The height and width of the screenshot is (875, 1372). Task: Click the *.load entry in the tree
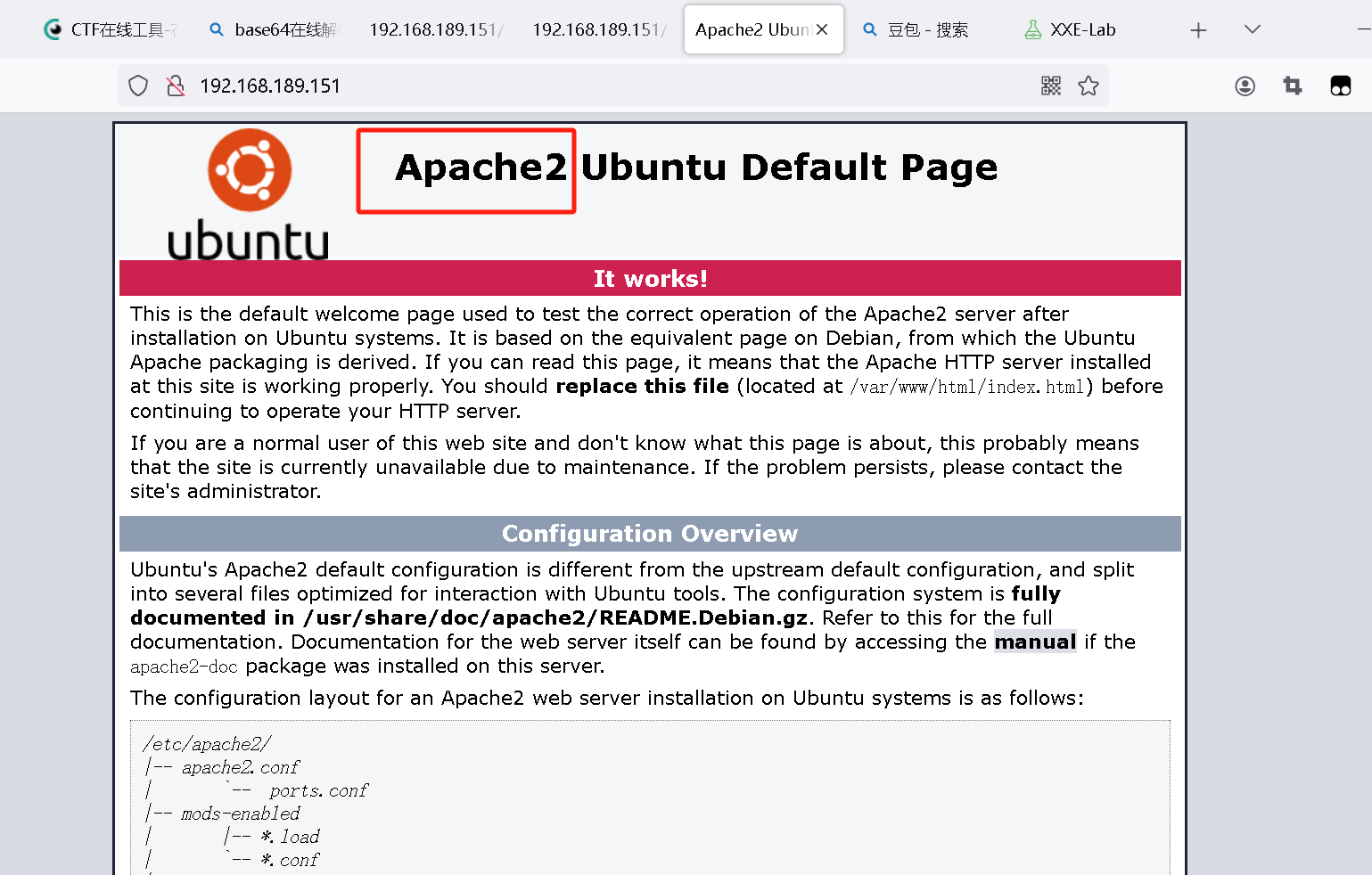[x=290, y=837]
